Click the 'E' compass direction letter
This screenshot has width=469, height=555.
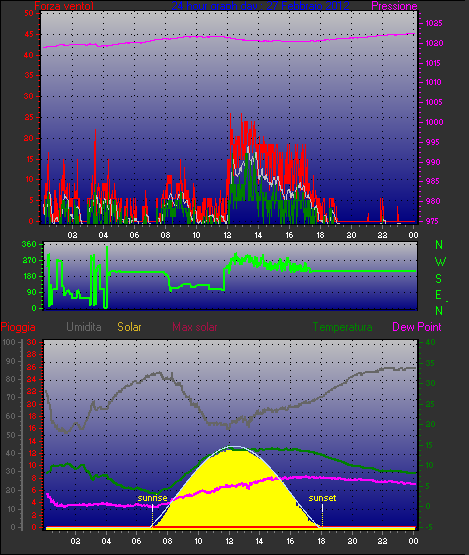(439, 294)
